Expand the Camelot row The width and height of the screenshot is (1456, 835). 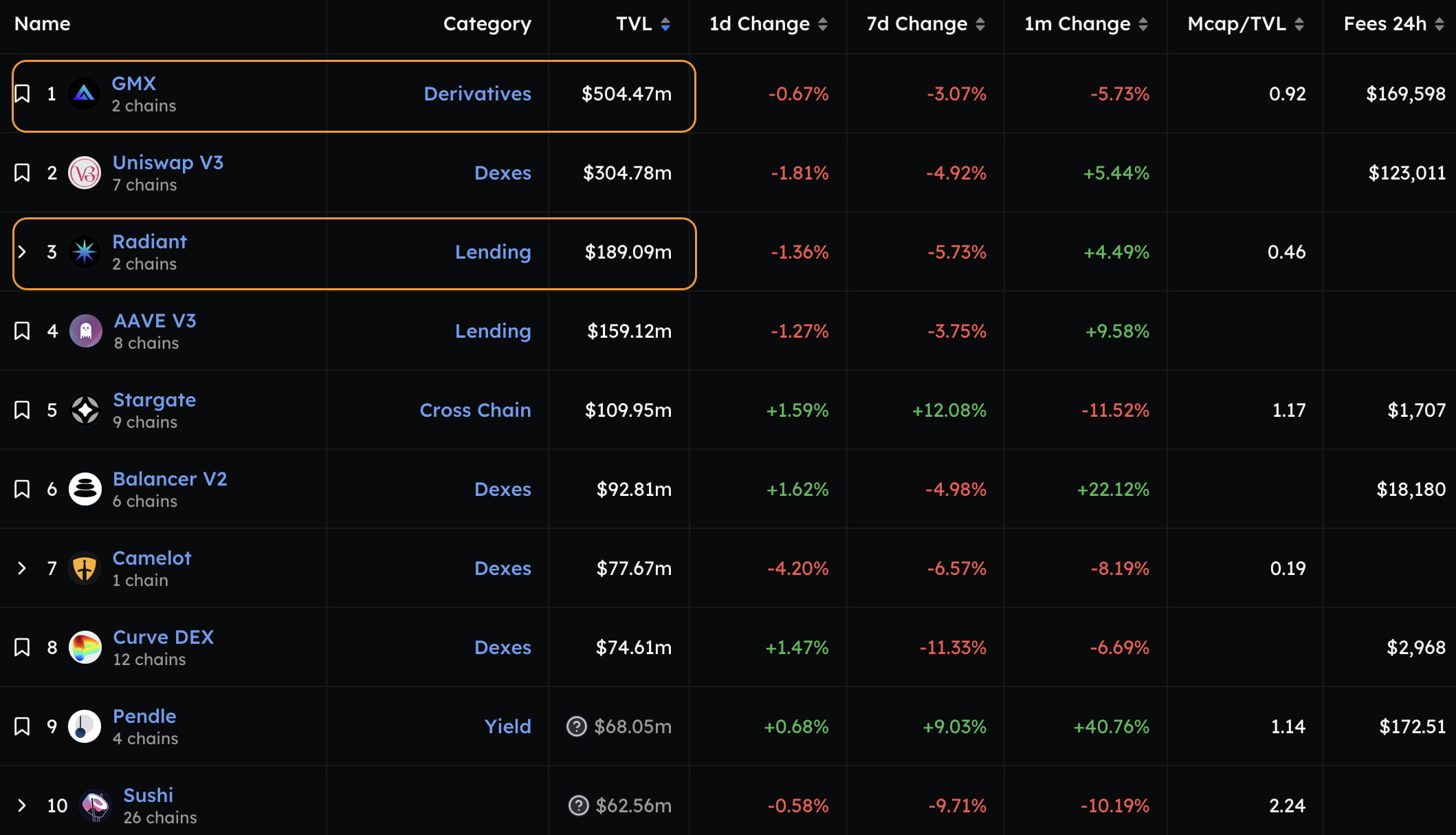point(22,568)
